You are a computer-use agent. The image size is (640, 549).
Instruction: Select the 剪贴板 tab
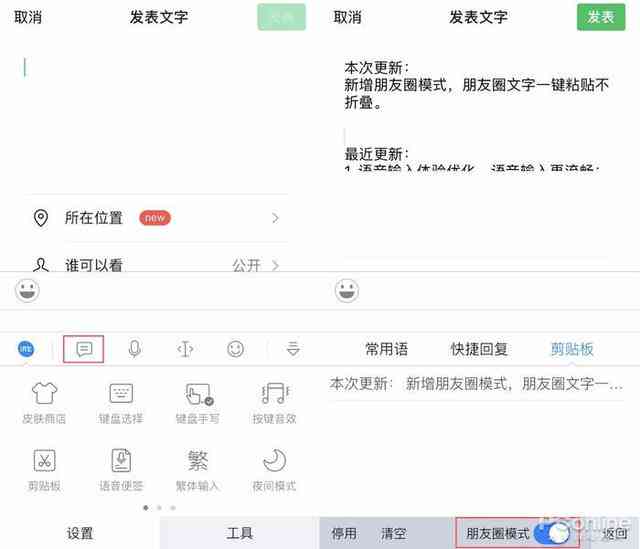click(572, 349)
